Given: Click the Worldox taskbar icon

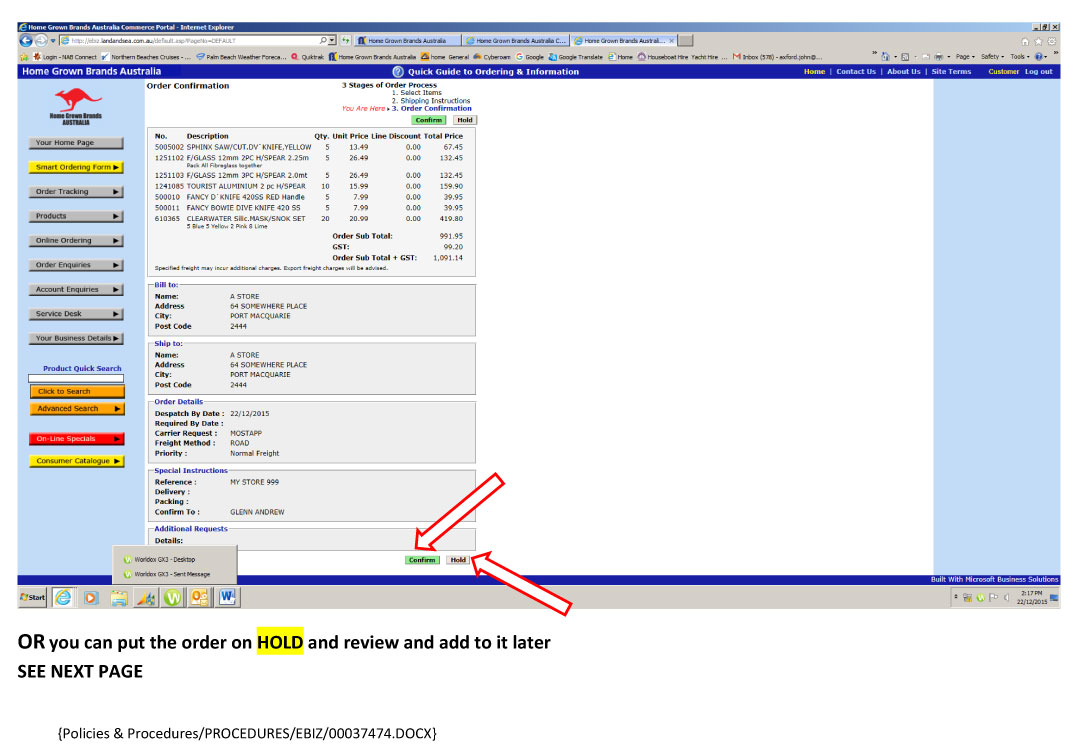Looking at the screenshot, I should (171, 597).
